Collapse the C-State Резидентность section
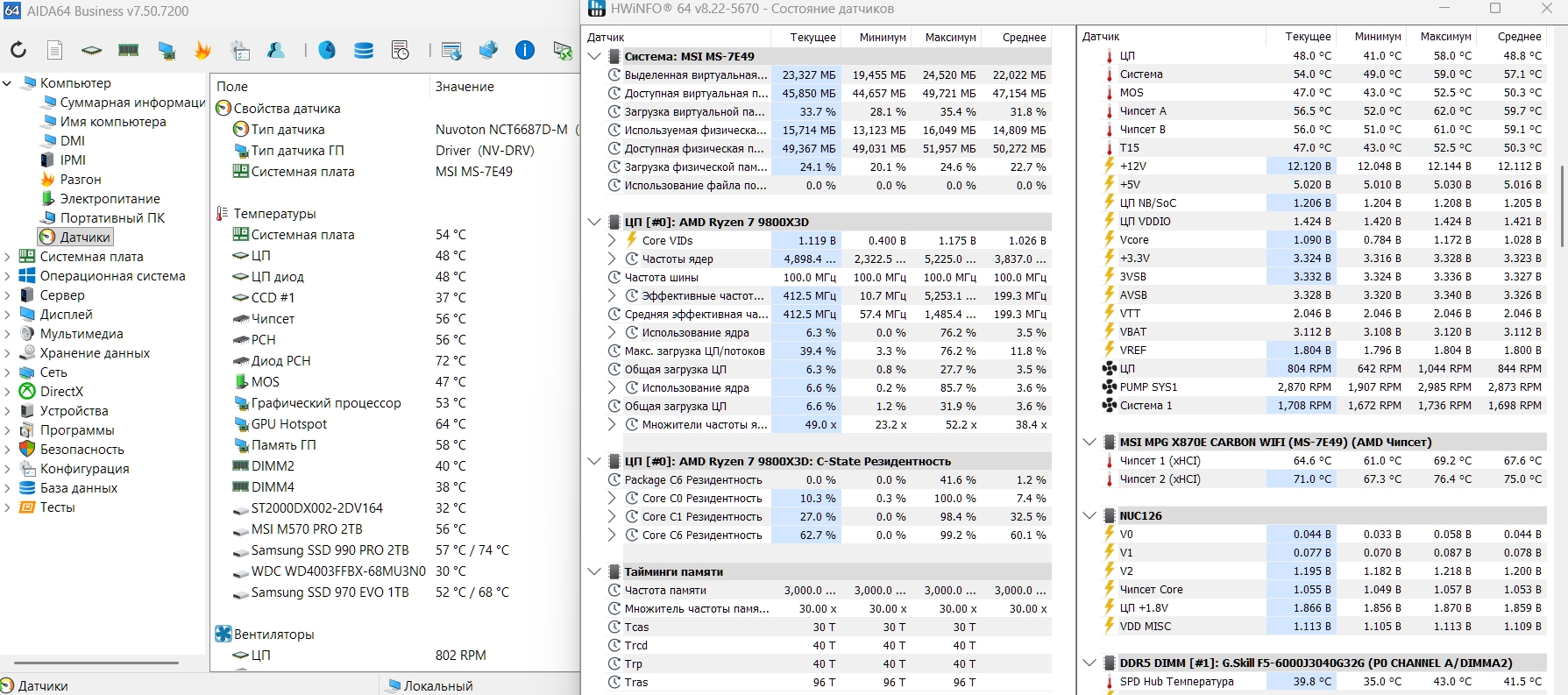 594,461
